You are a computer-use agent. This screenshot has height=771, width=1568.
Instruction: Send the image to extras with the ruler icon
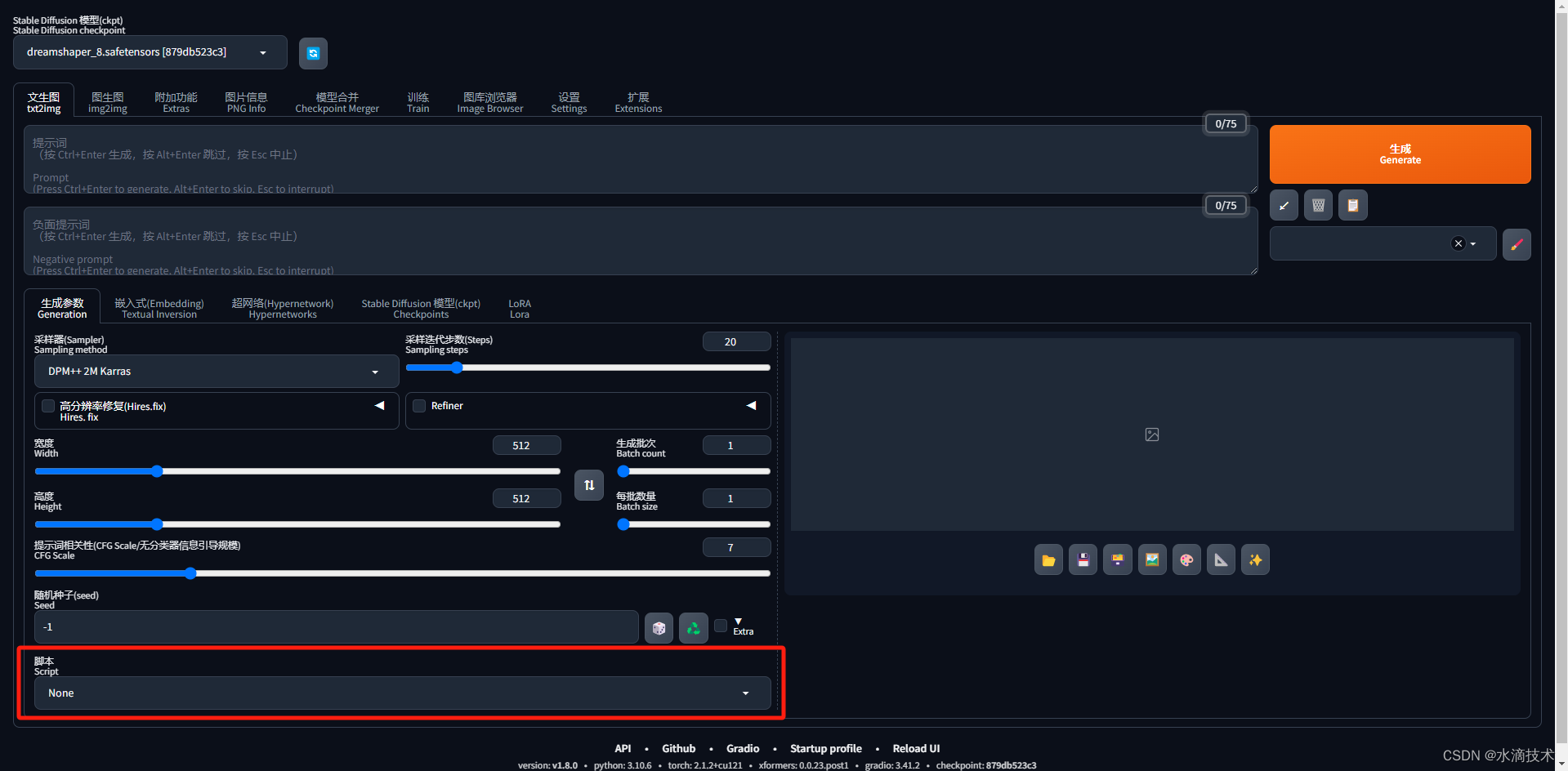1221,560
